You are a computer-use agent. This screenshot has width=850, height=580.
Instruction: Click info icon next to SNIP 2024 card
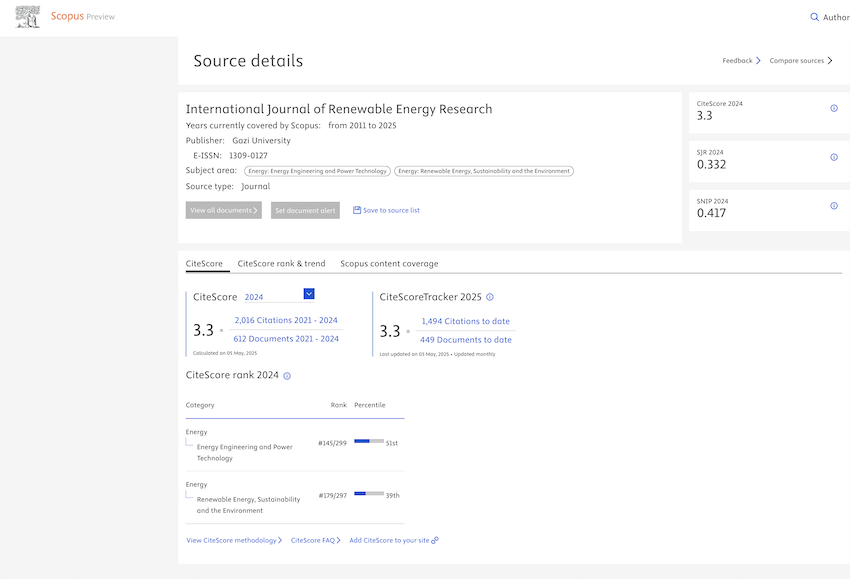point(834,206)
